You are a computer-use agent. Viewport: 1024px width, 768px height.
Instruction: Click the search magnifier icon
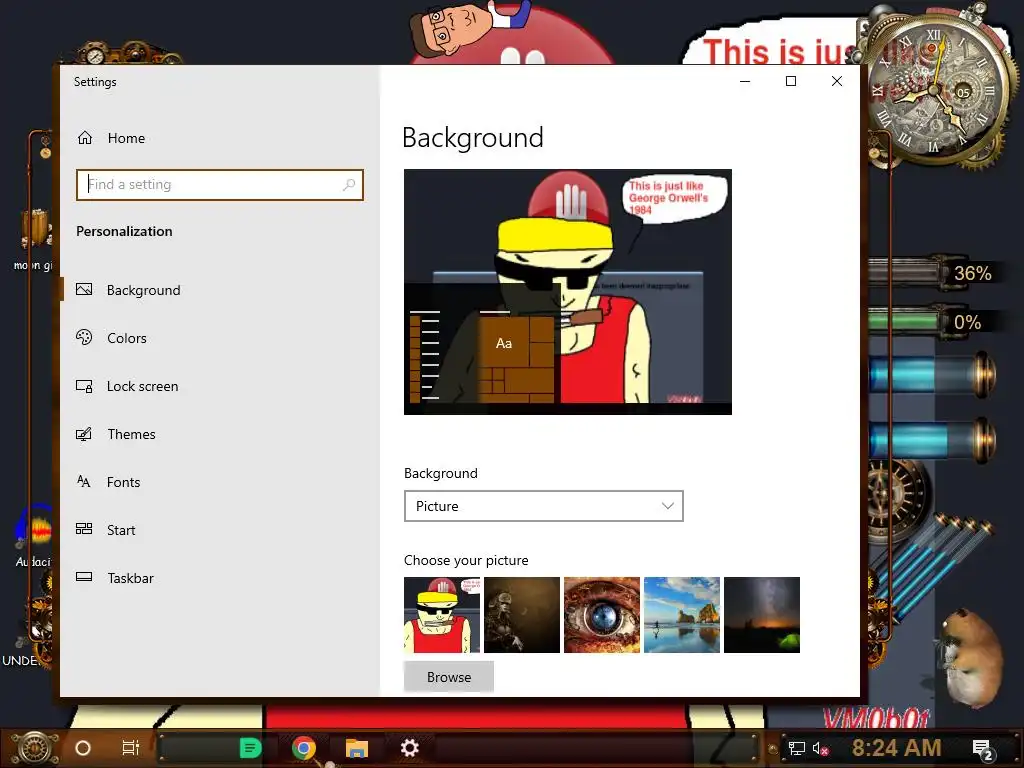click(x=349, y=185)
